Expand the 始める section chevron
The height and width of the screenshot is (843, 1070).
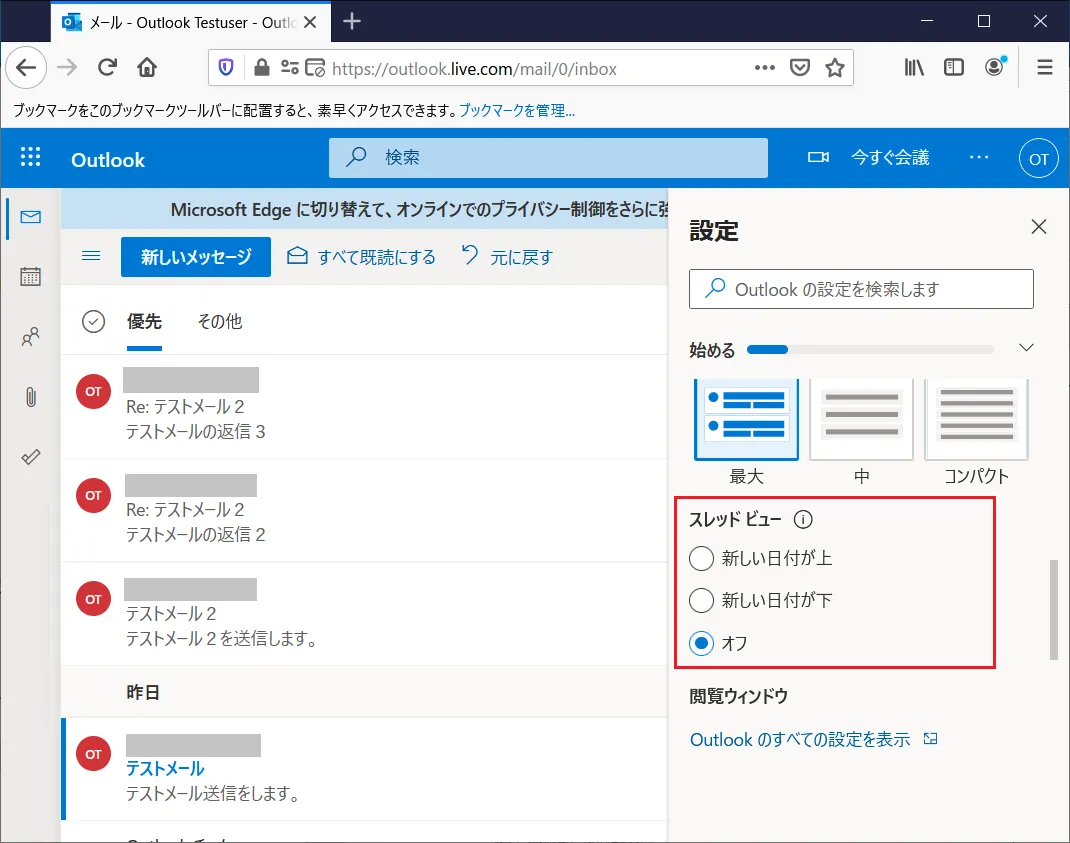click(1026, 348)
